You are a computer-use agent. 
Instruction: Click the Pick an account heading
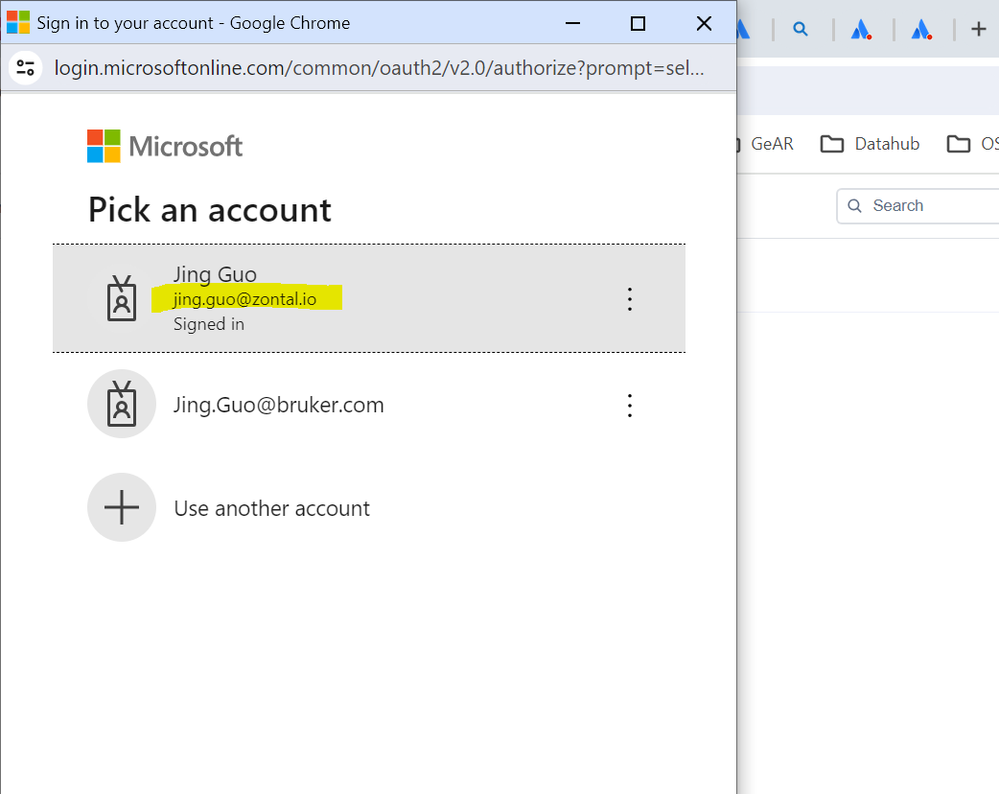[x=210, y=210]
